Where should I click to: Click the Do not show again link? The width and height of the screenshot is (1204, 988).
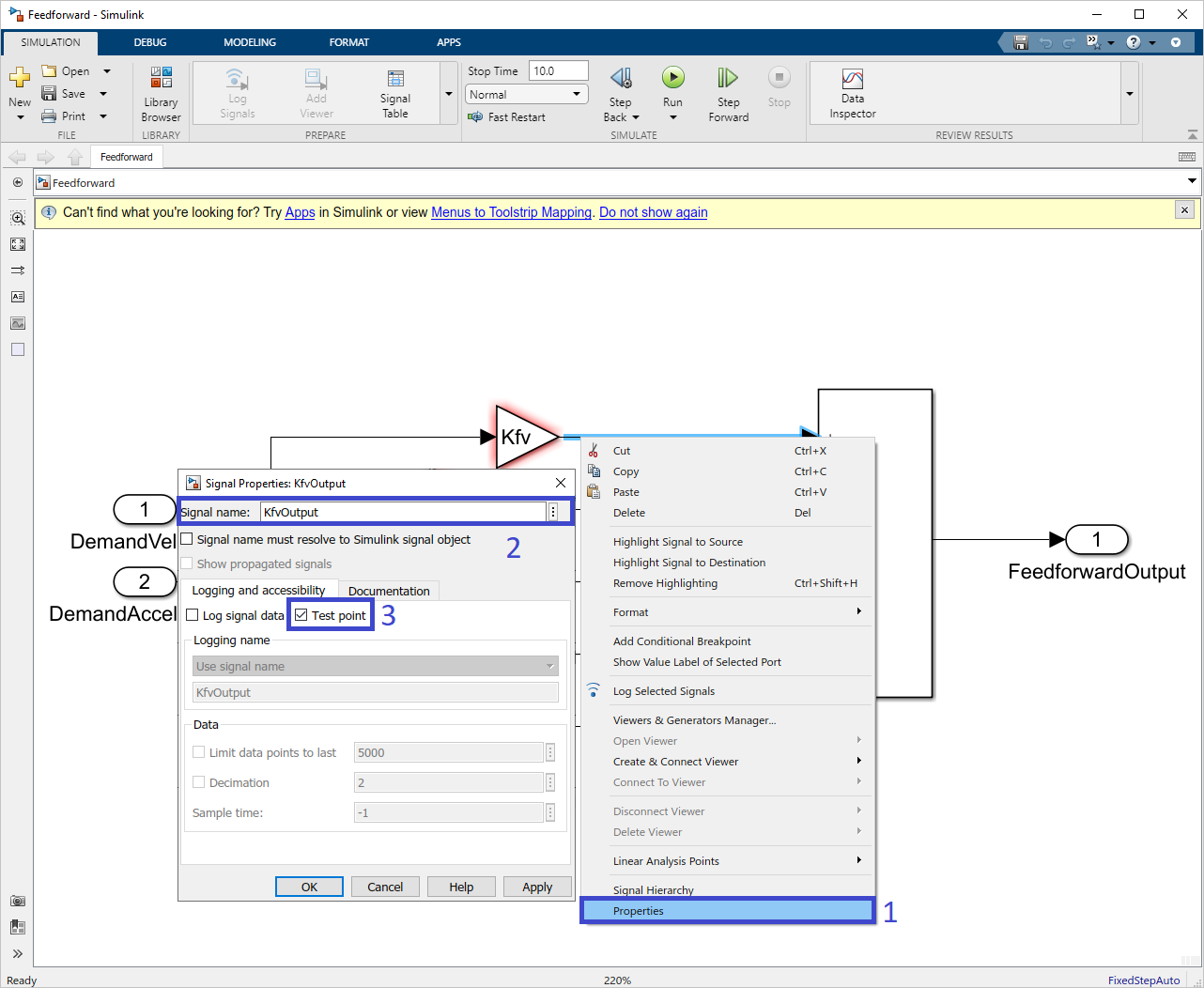(653, 212)
